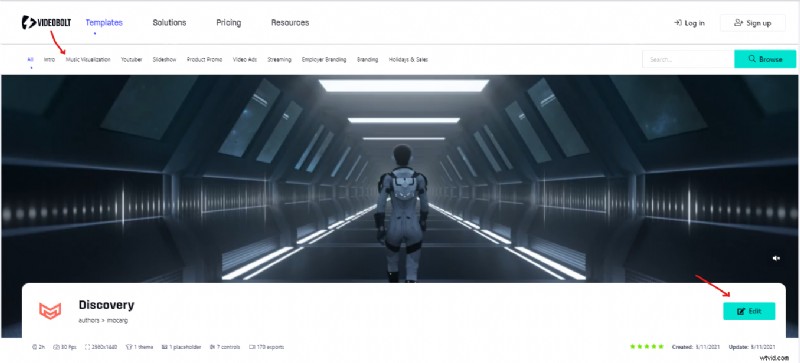Click the 2560x1440 resolution text
This screenshot has height=363, width=800.
105,347
